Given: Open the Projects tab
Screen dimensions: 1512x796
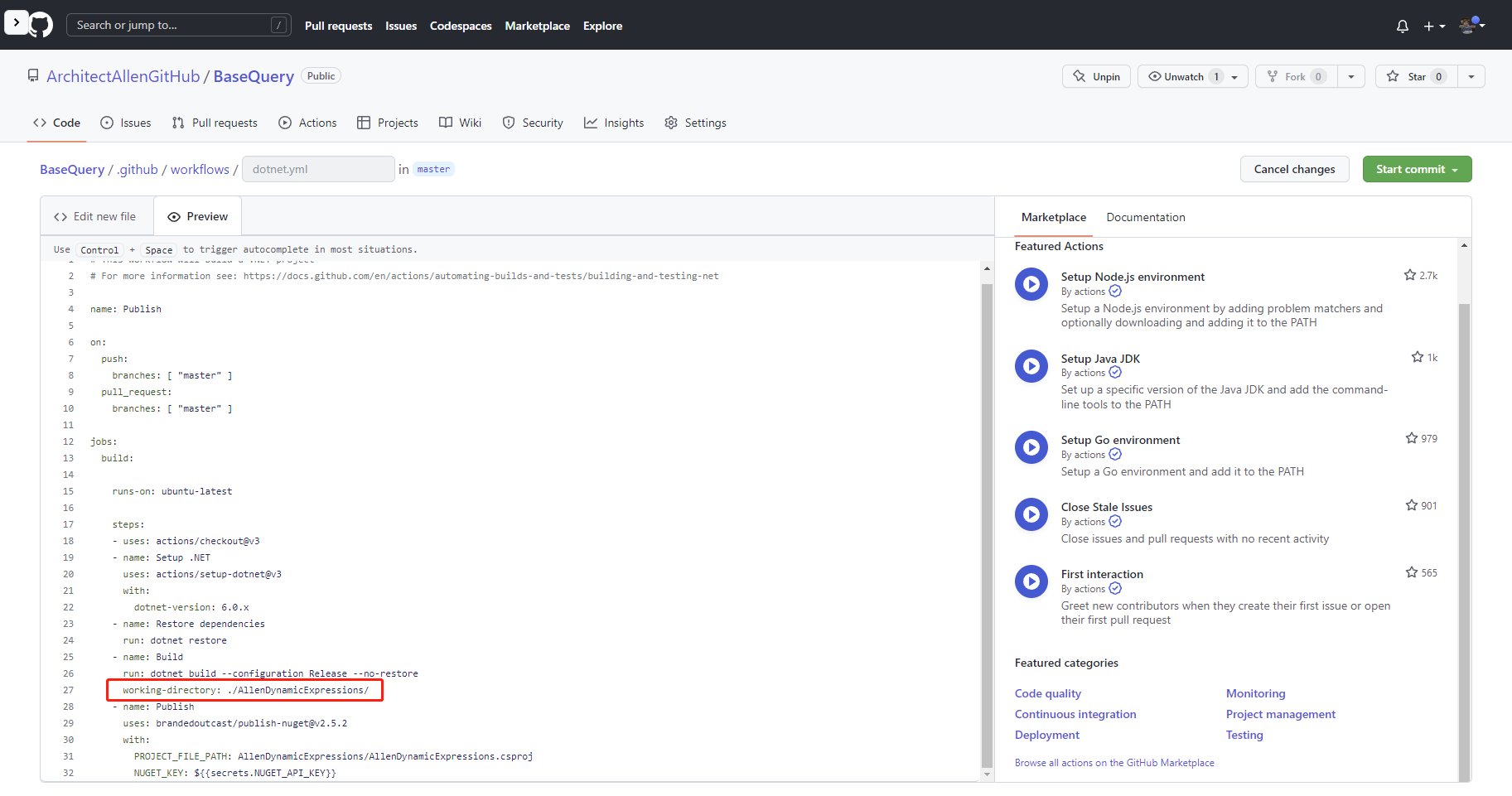Looking at the screenshot, I should (388, 123).
